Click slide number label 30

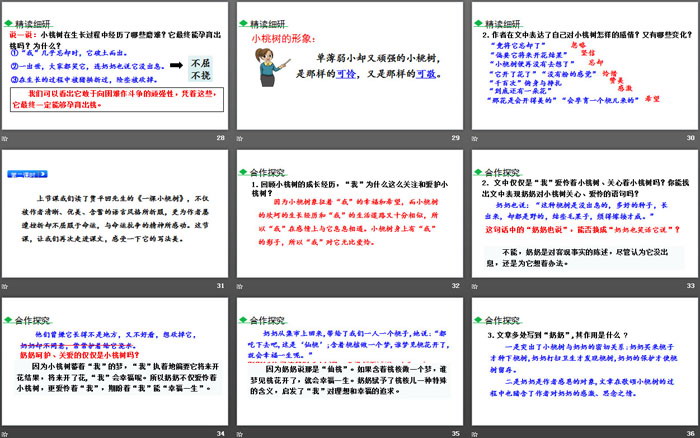click(691, 138)
